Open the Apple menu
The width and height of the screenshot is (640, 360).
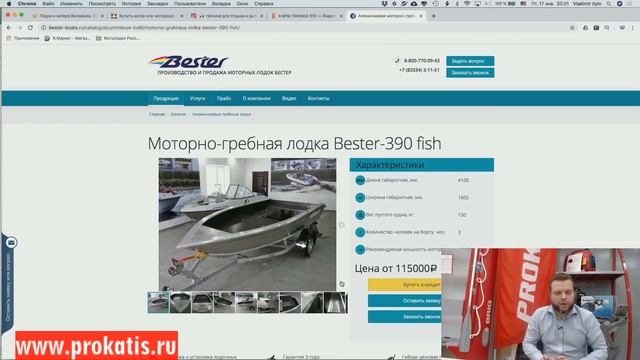pyautogui.click(x=9, y=3)
